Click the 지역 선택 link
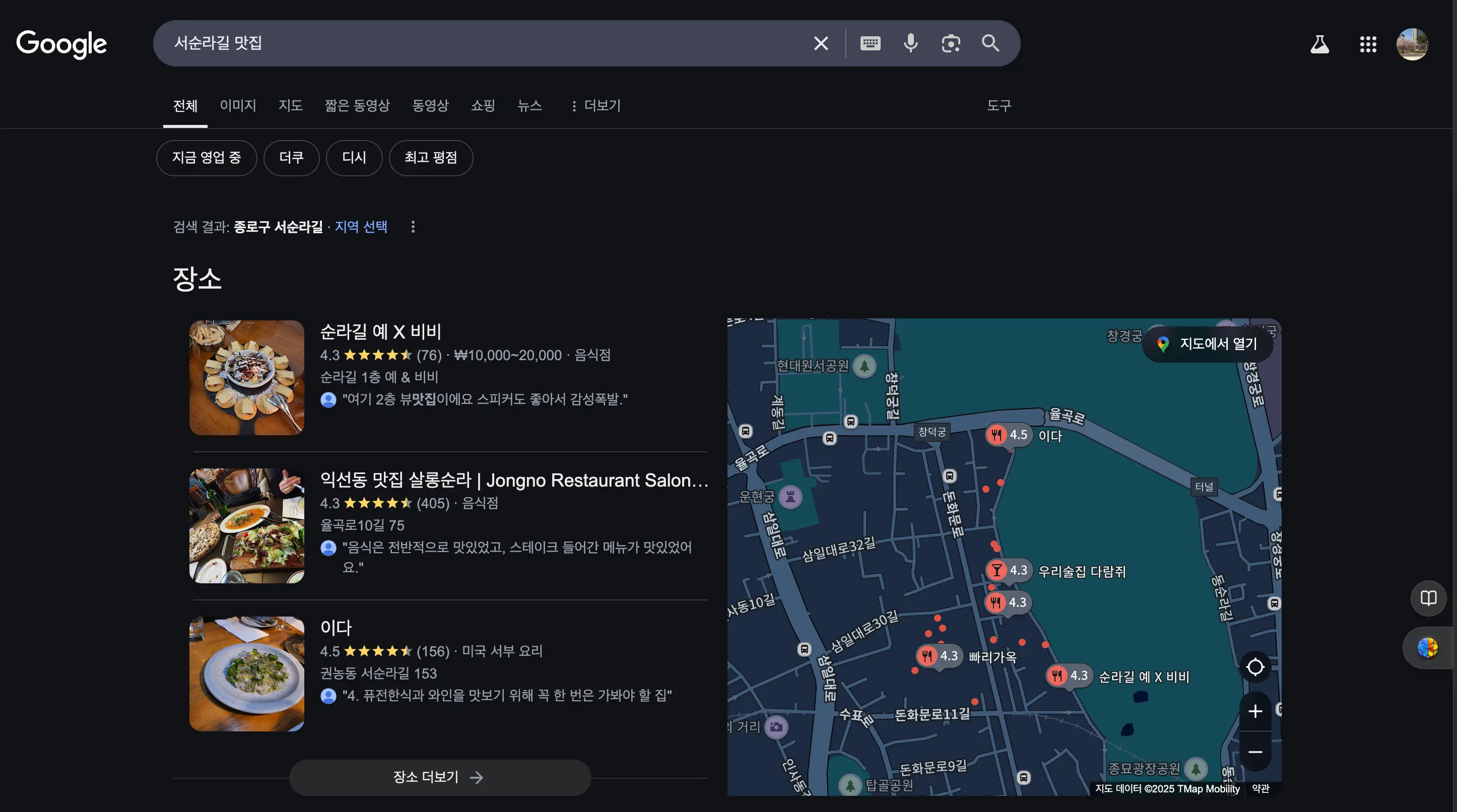Viewport: 1457px width, 812px height. tap(361, 227)
